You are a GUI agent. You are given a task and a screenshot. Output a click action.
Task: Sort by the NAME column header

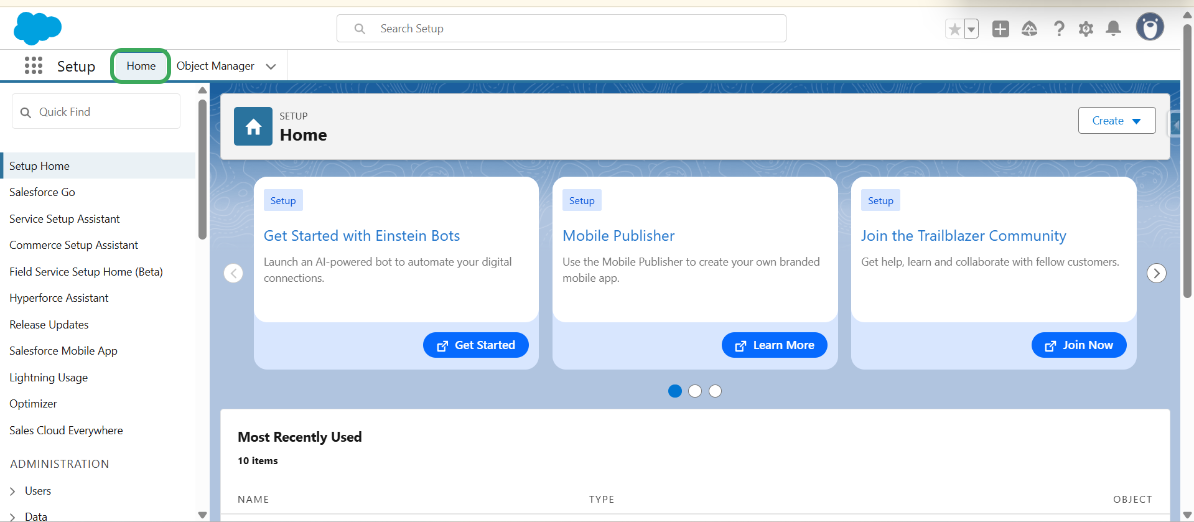coord(253,499)
